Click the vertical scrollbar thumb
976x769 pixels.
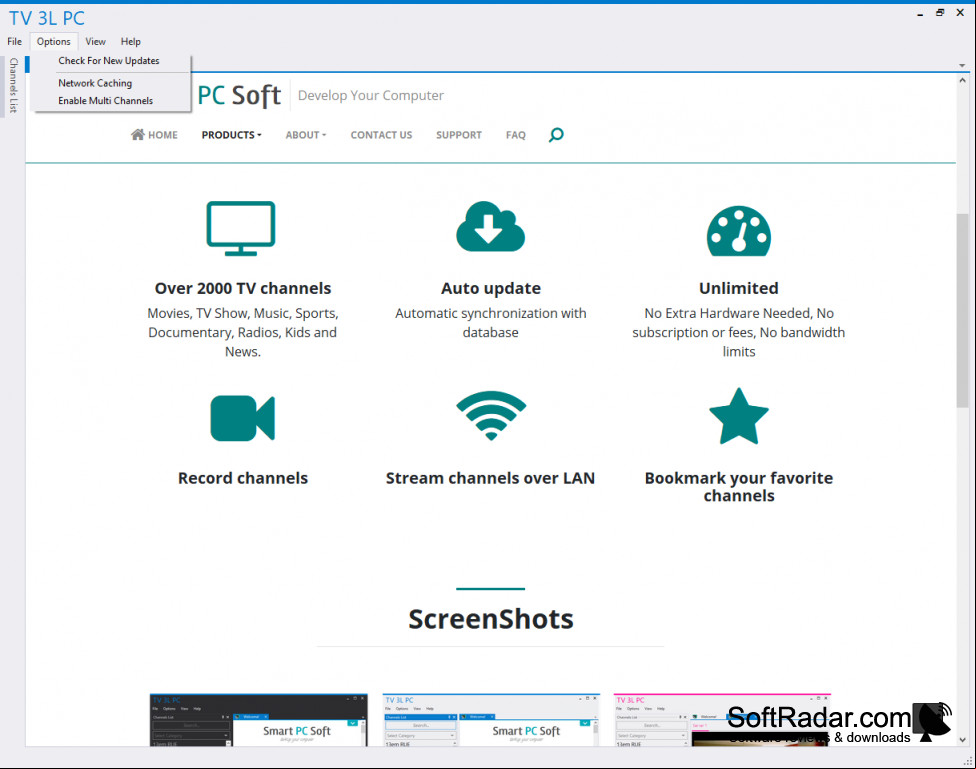tap(962, 310)
